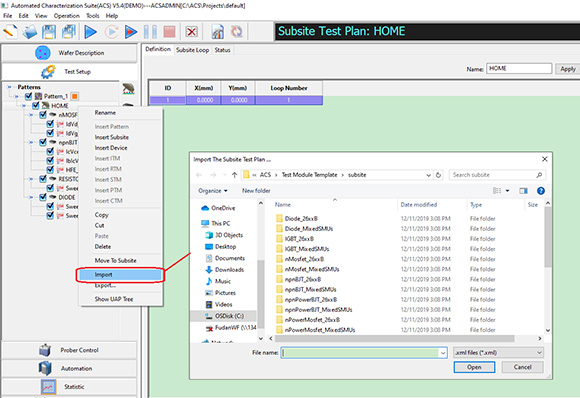
Task: Collapse the Patterns tree node
Action: pyautogui.click(x=10, y=87)
